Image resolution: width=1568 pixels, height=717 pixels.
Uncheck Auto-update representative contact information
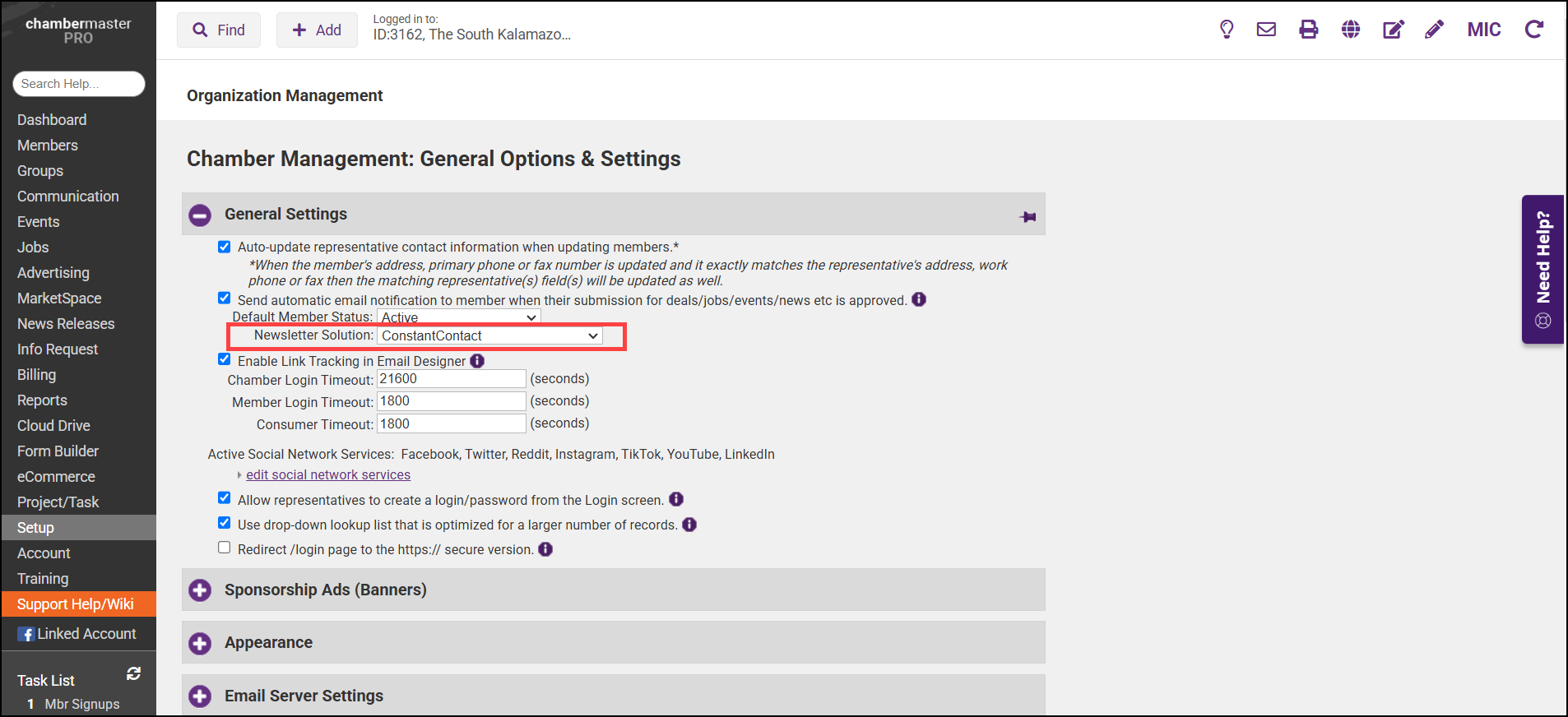tap(224, 247)
